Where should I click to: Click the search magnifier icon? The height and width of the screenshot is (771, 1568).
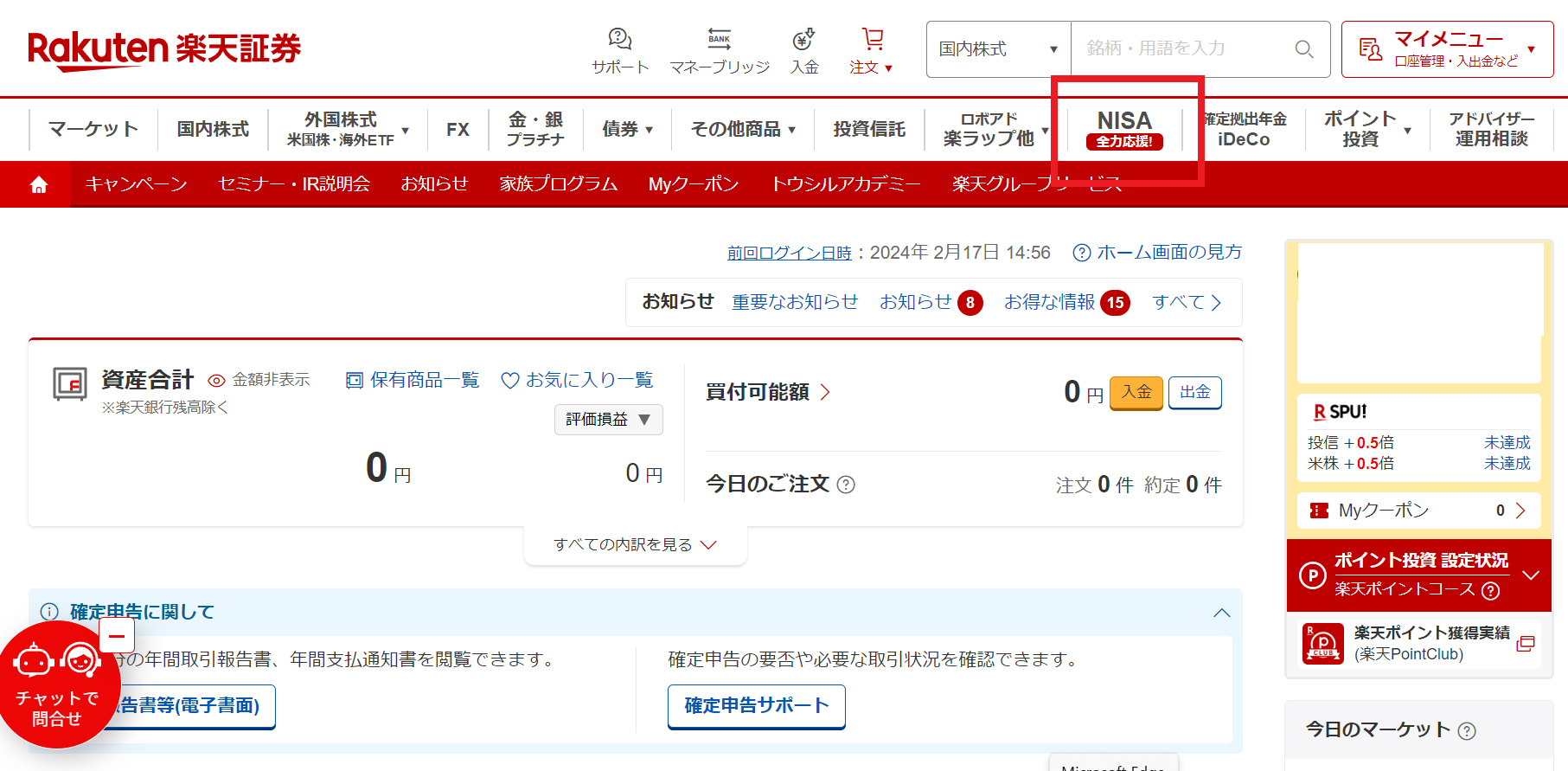pos(1303,49)
